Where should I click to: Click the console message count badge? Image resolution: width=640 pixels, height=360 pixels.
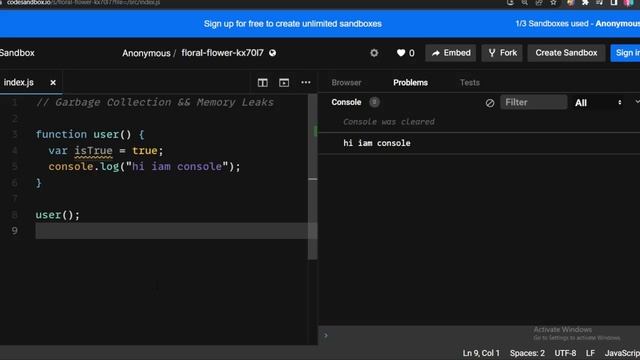pos(374,102)
